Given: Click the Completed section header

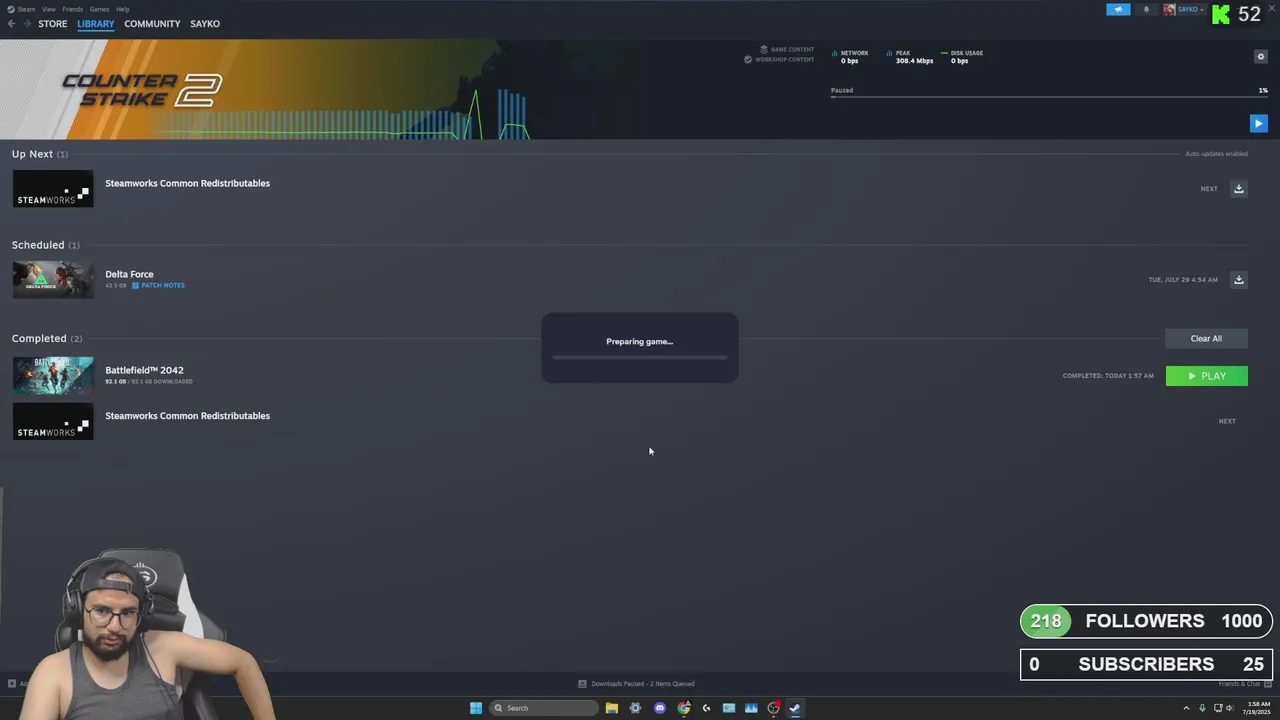Looking at the screenshot, I should pos(47,339).
